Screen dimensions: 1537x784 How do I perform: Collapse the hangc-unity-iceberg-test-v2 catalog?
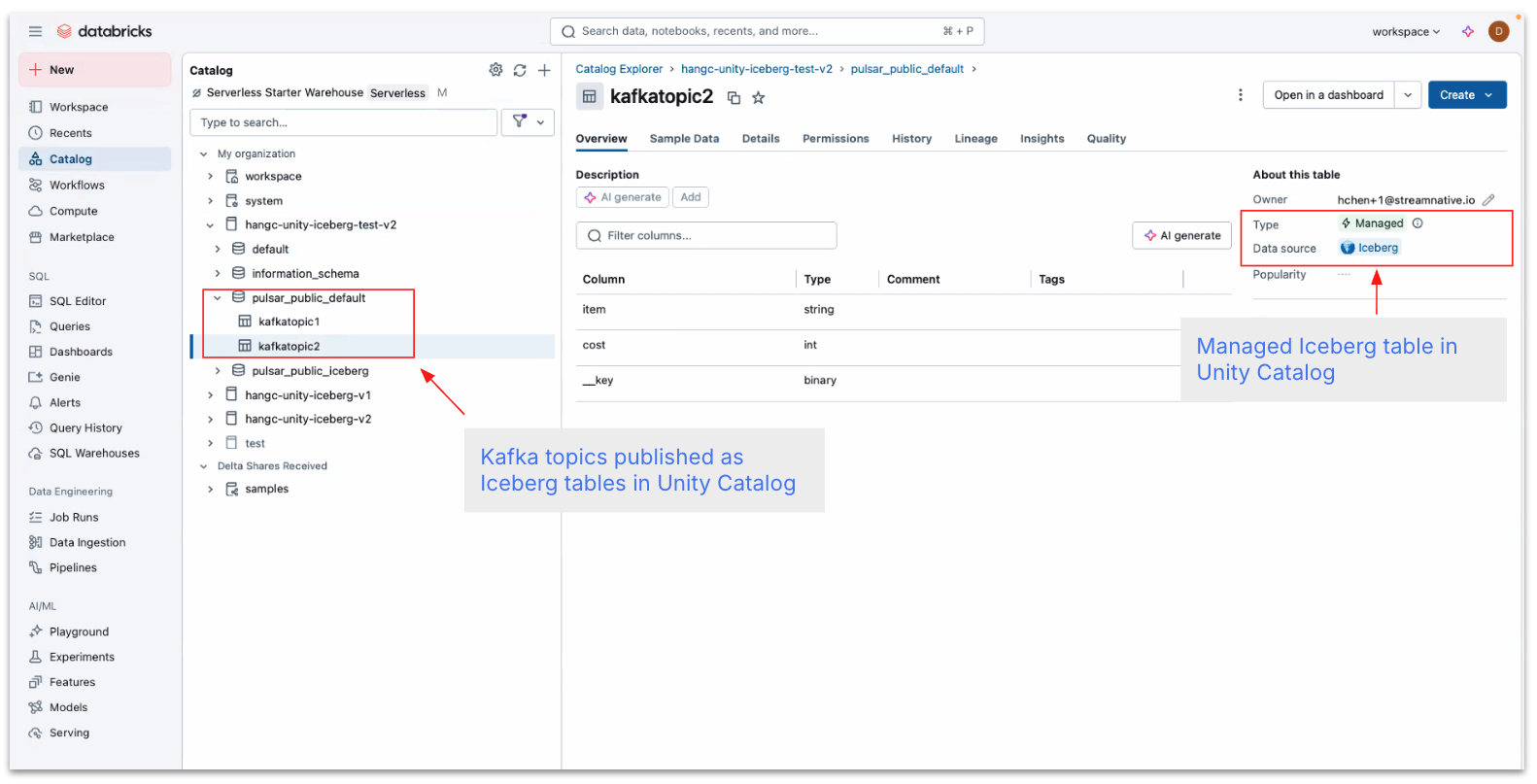[x=210, y=225]
